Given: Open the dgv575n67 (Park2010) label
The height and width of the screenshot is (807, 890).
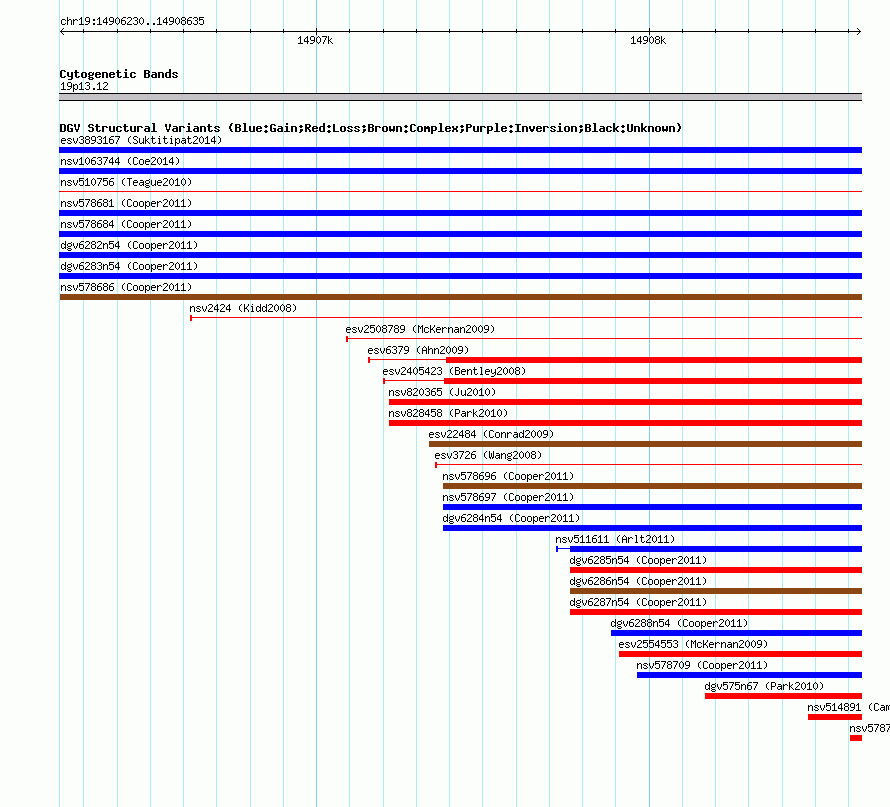Looking at the screenshot, I should point(764,686).
